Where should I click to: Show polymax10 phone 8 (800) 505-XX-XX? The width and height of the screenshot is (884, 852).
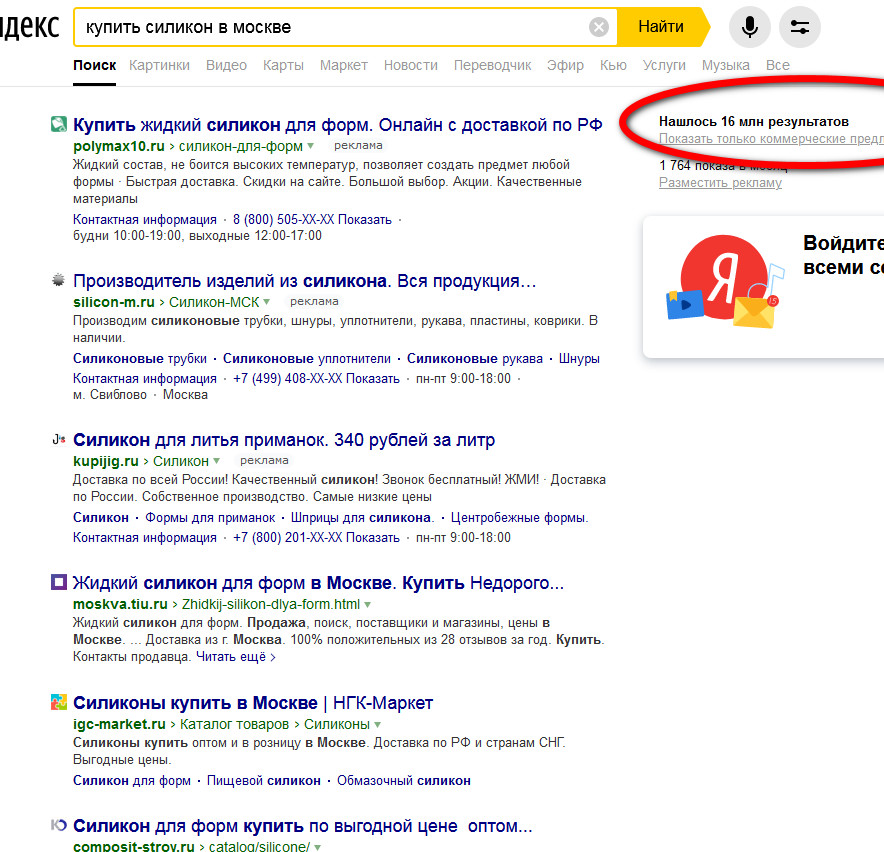(312, 219)
